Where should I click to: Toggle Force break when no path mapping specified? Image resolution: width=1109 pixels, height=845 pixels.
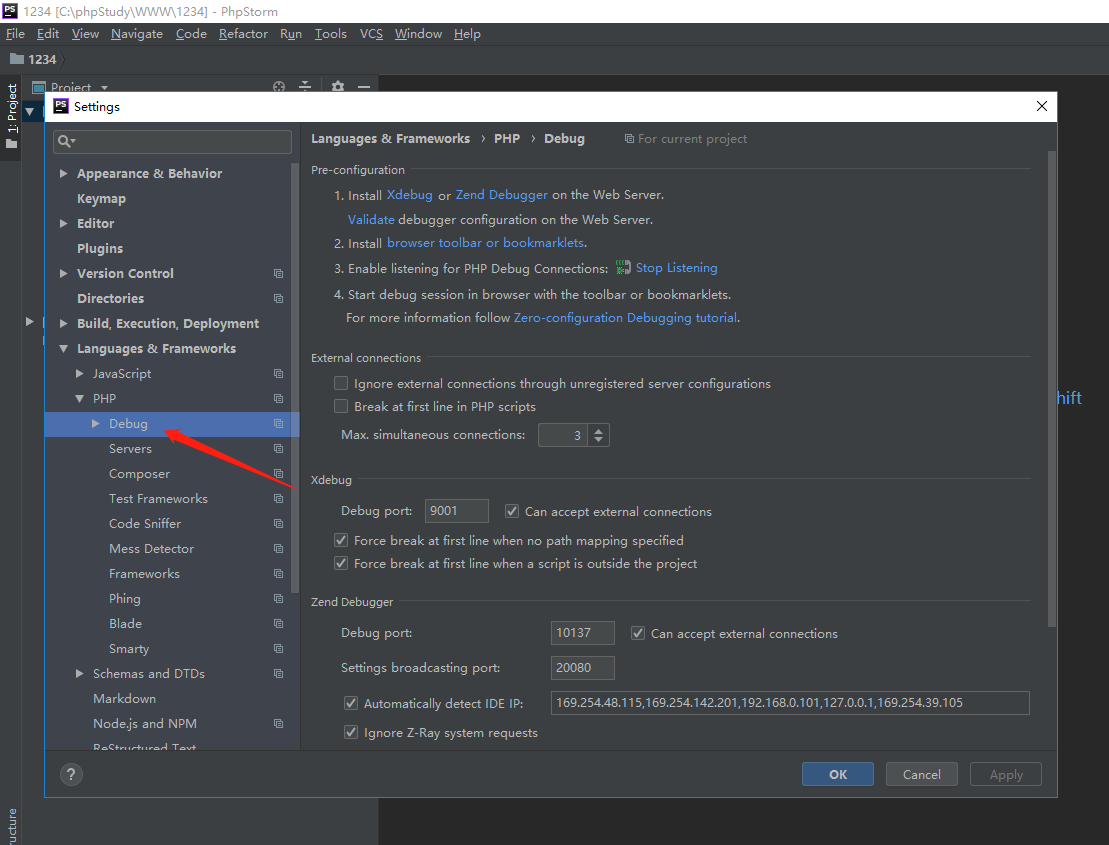coord(341,540)
